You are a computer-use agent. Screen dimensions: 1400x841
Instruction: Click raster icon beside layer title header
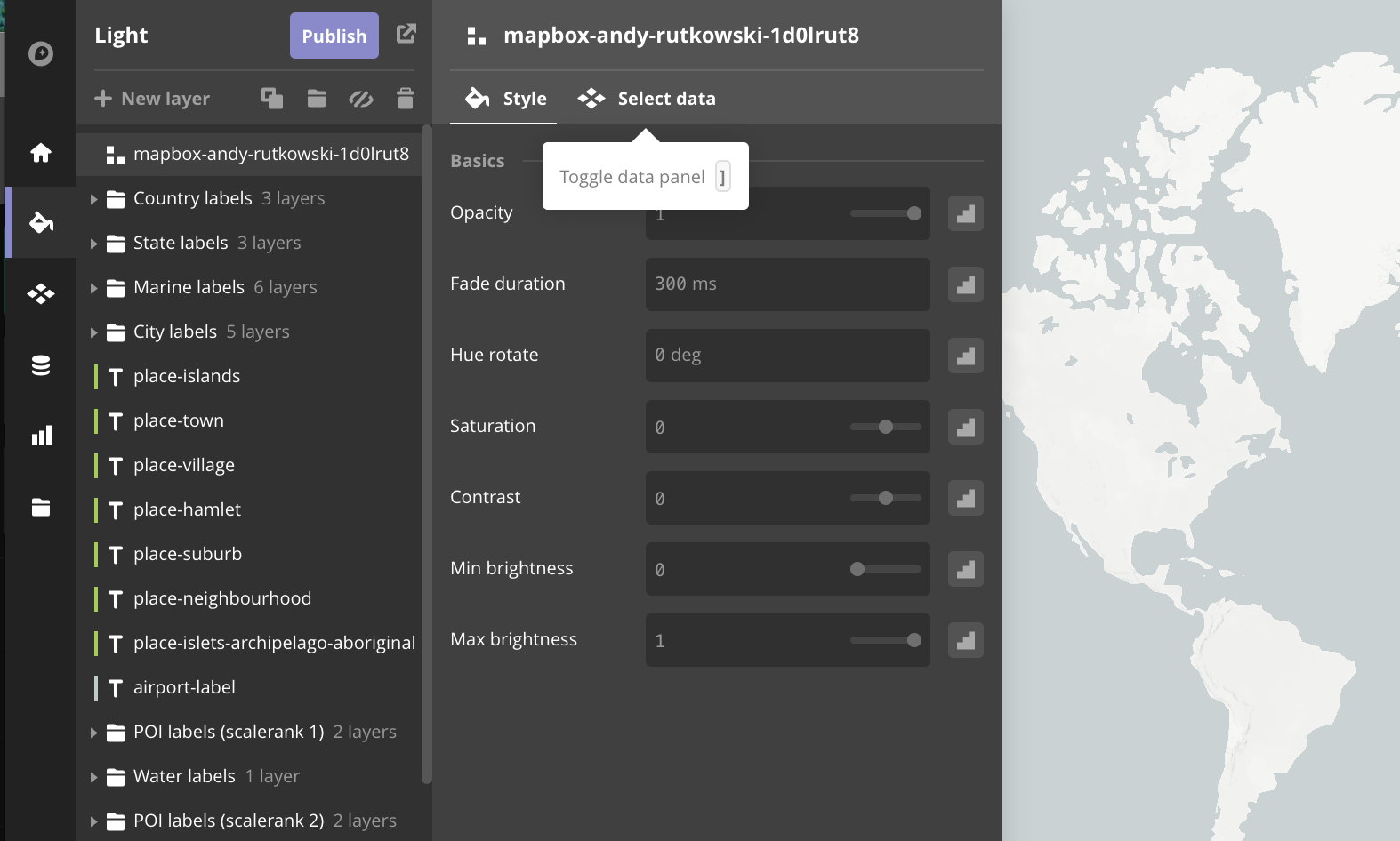point(477,36)
